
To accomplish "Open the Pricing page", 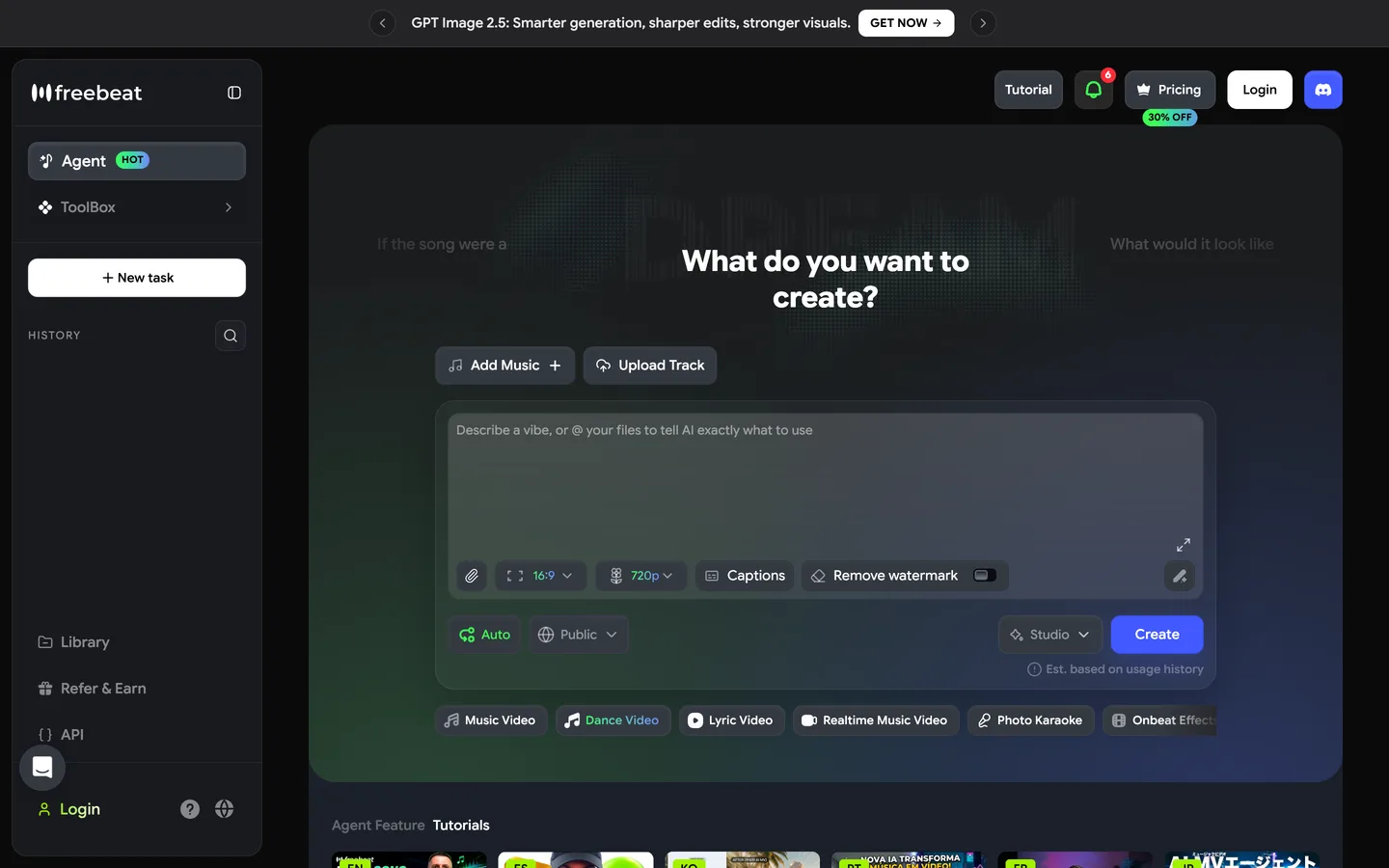I will (x=1170, y=90).
